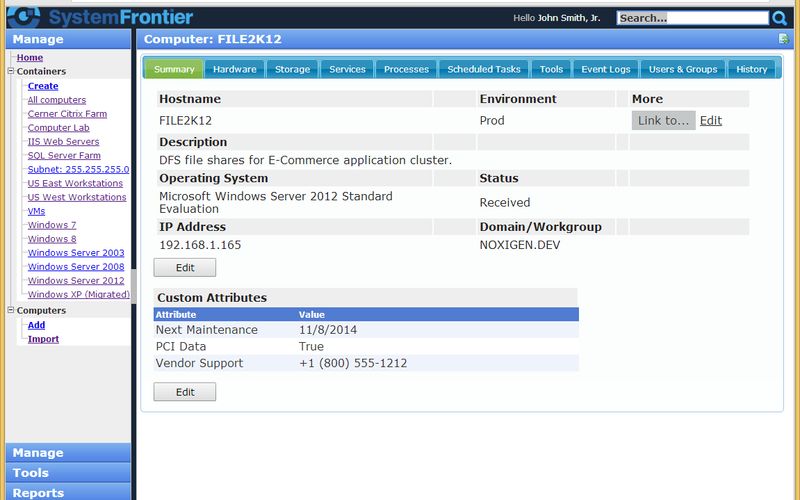800x500 pixels.
Task: Click the search magnifier icon
Action: [x=779, y=18]
